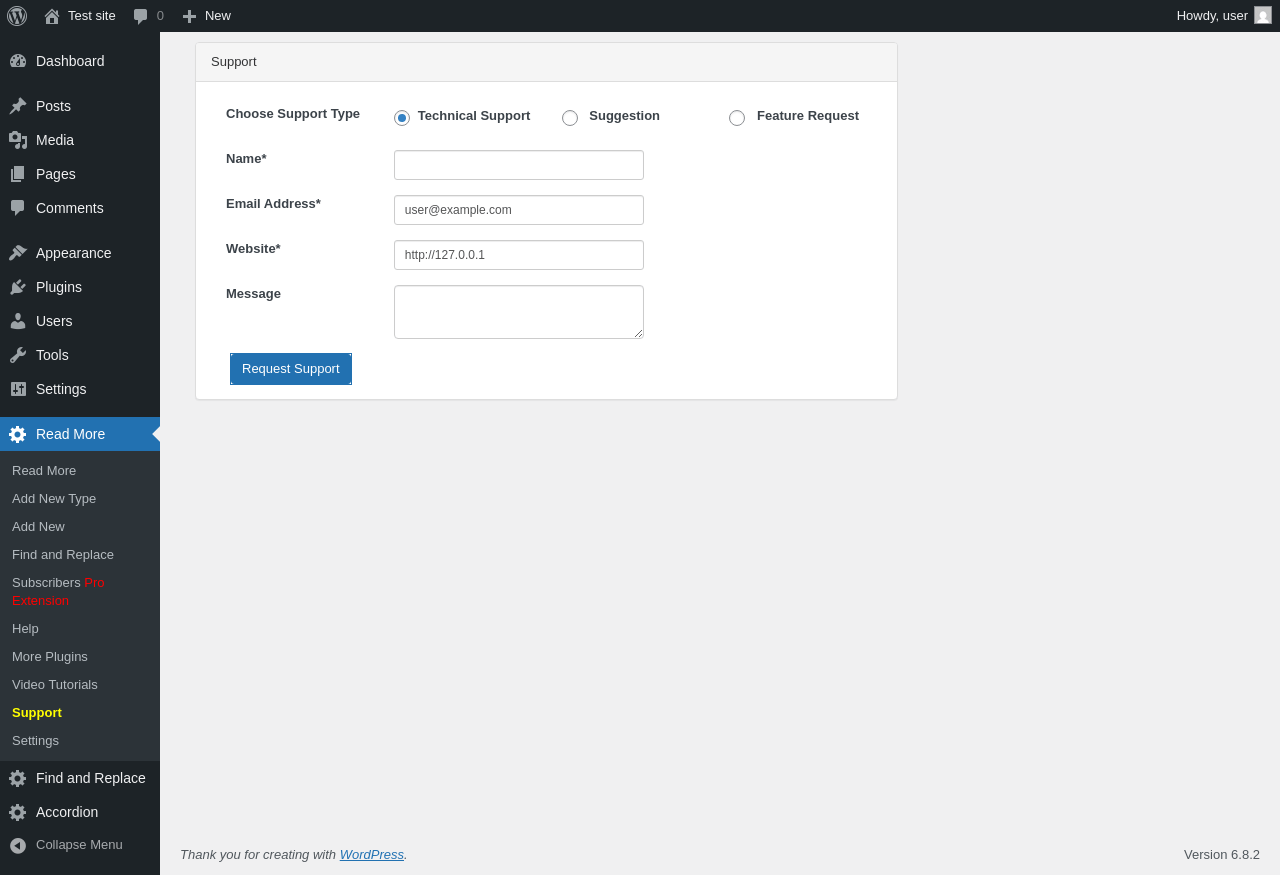Open the highlighted Support submenu item

[x=80, y=713]
